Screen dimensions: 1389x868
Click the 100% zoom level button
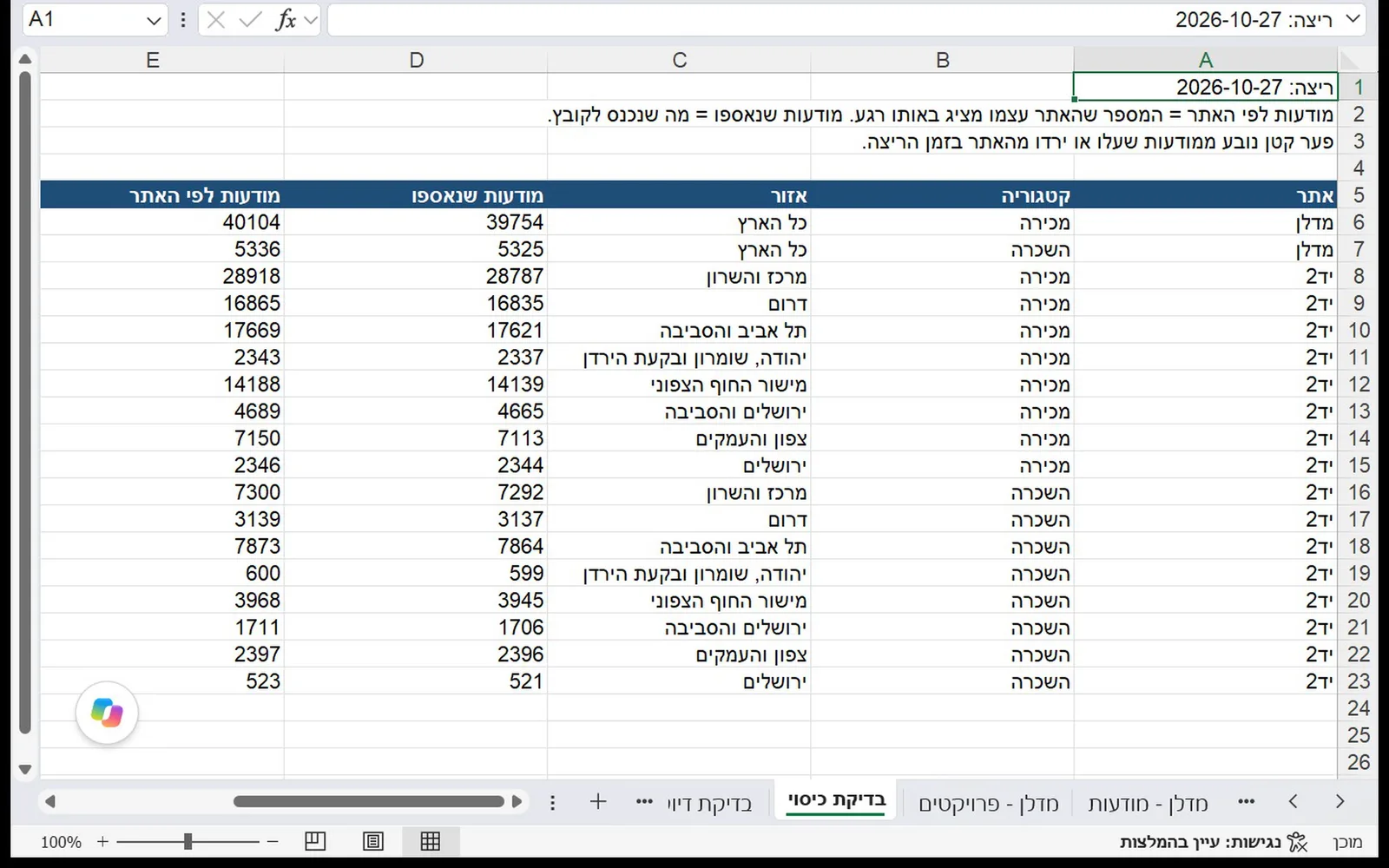(x=61, y=842)
